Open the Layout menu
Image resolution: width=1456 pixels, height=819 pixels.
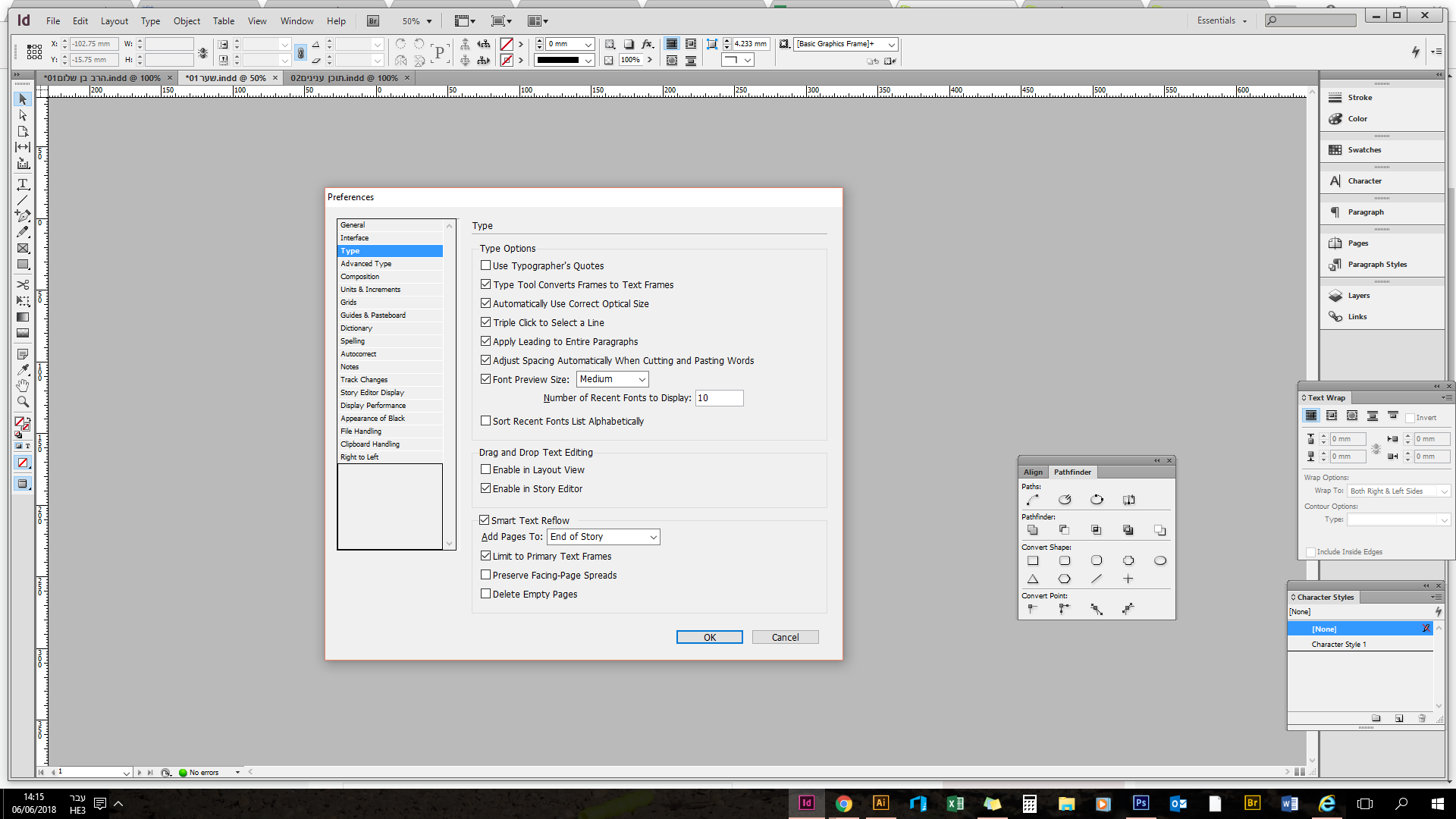(115, 21)
